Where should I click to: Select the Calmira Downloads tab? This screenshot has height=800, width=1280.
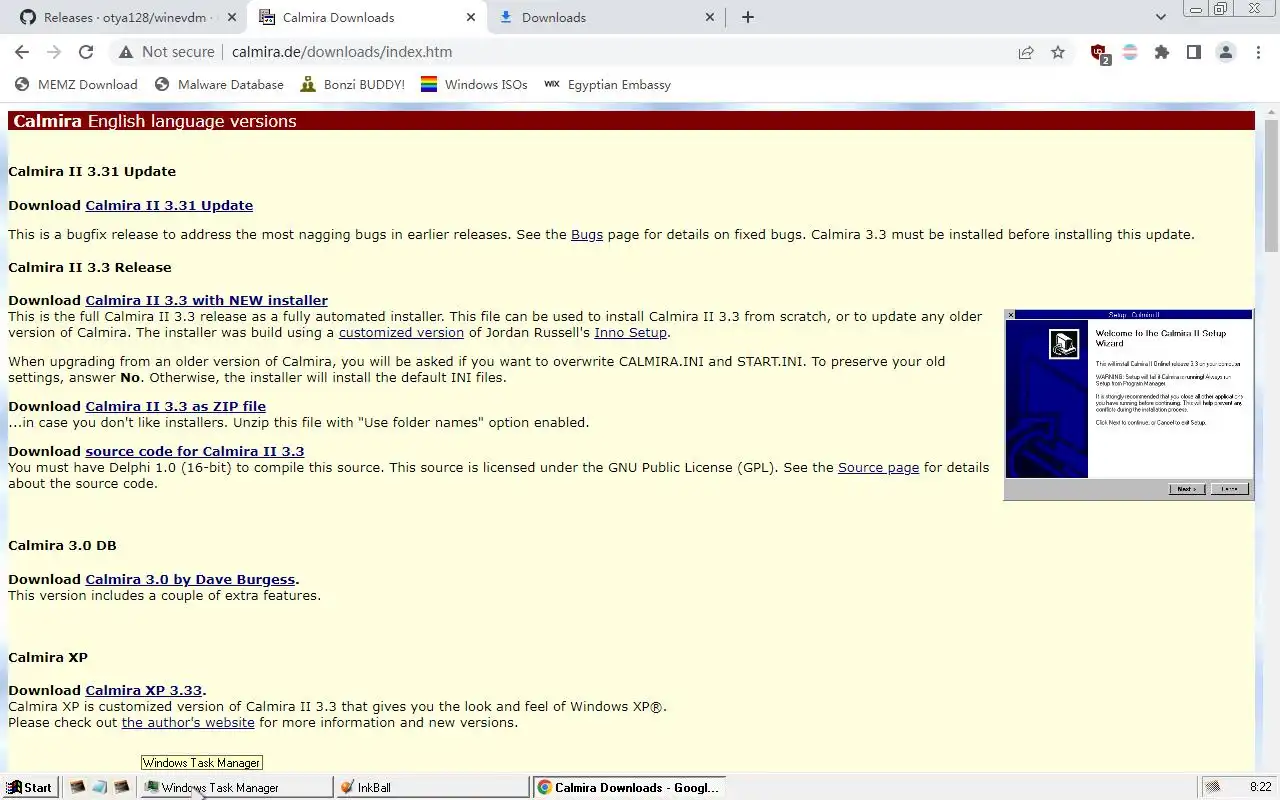click(x=367, y=17)
